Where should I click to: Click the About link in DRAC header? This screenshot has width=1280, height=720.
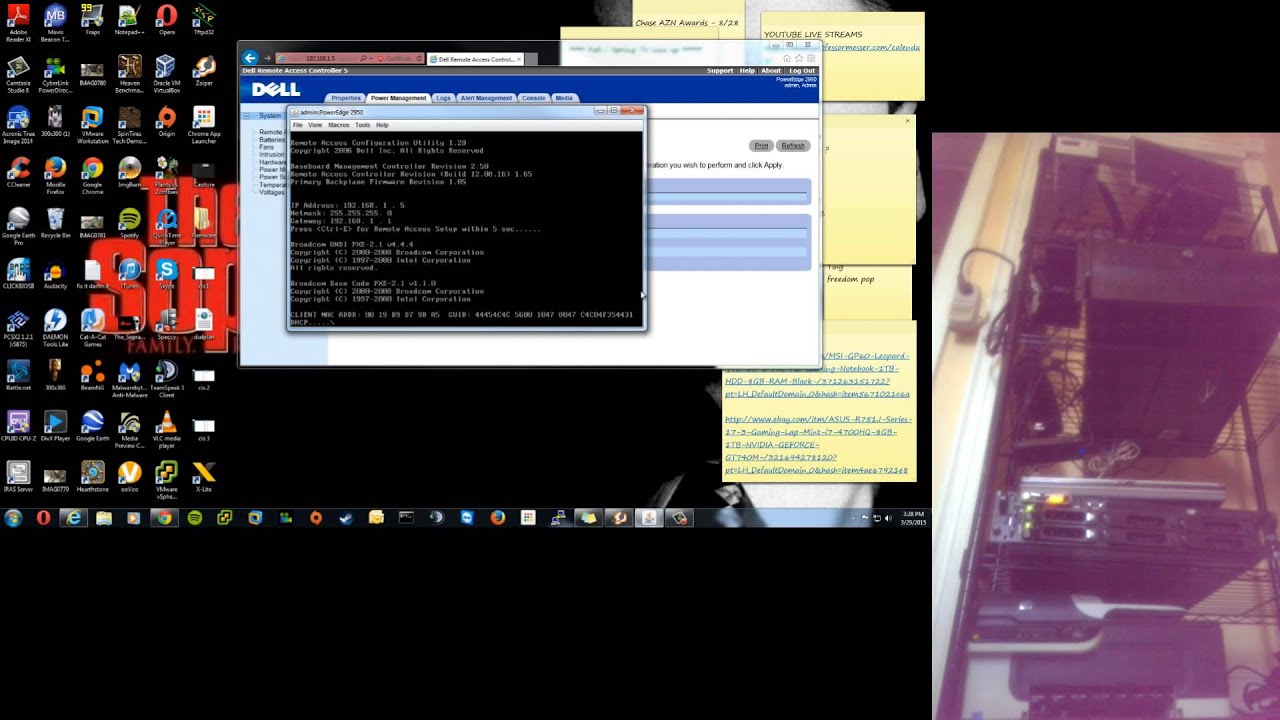click(771, 71)
